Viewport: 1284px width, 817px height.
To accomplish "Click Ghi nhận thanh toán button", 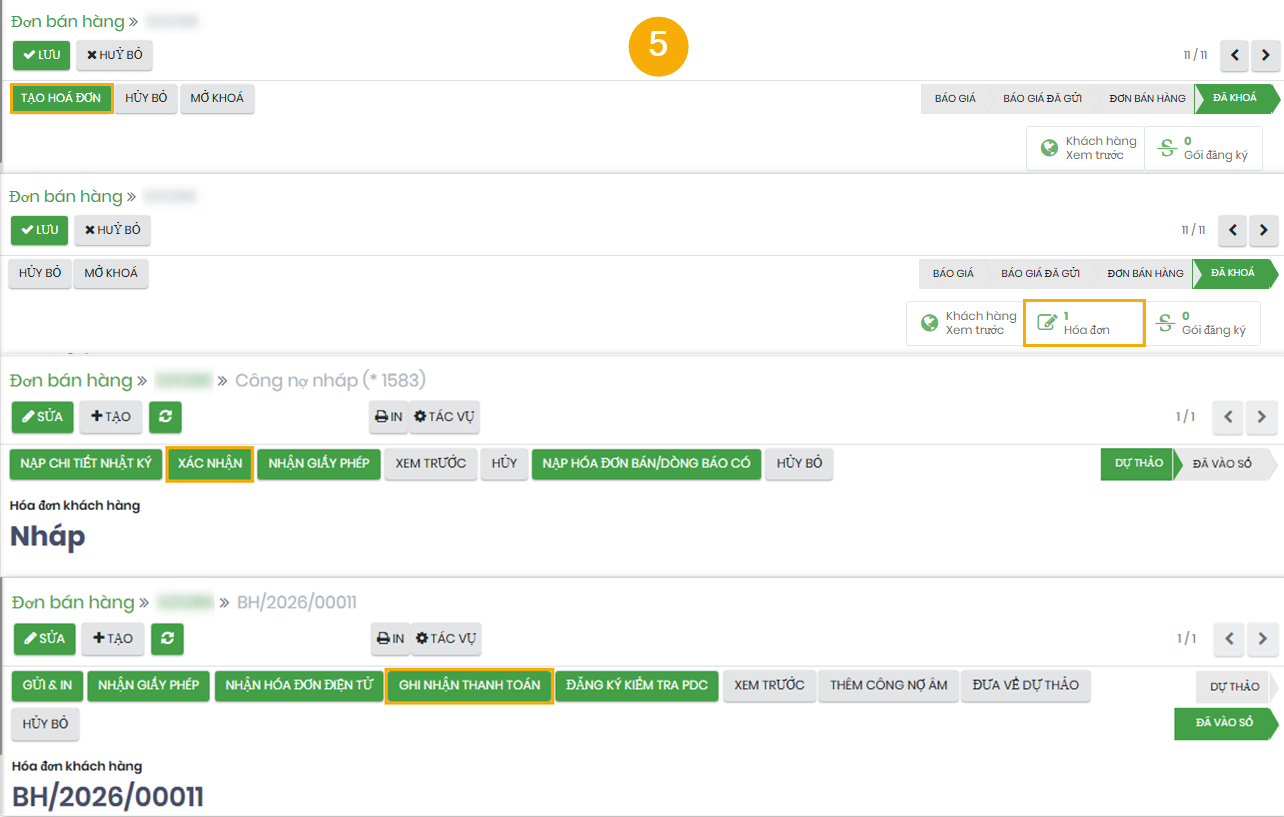I will click(469, 685).
